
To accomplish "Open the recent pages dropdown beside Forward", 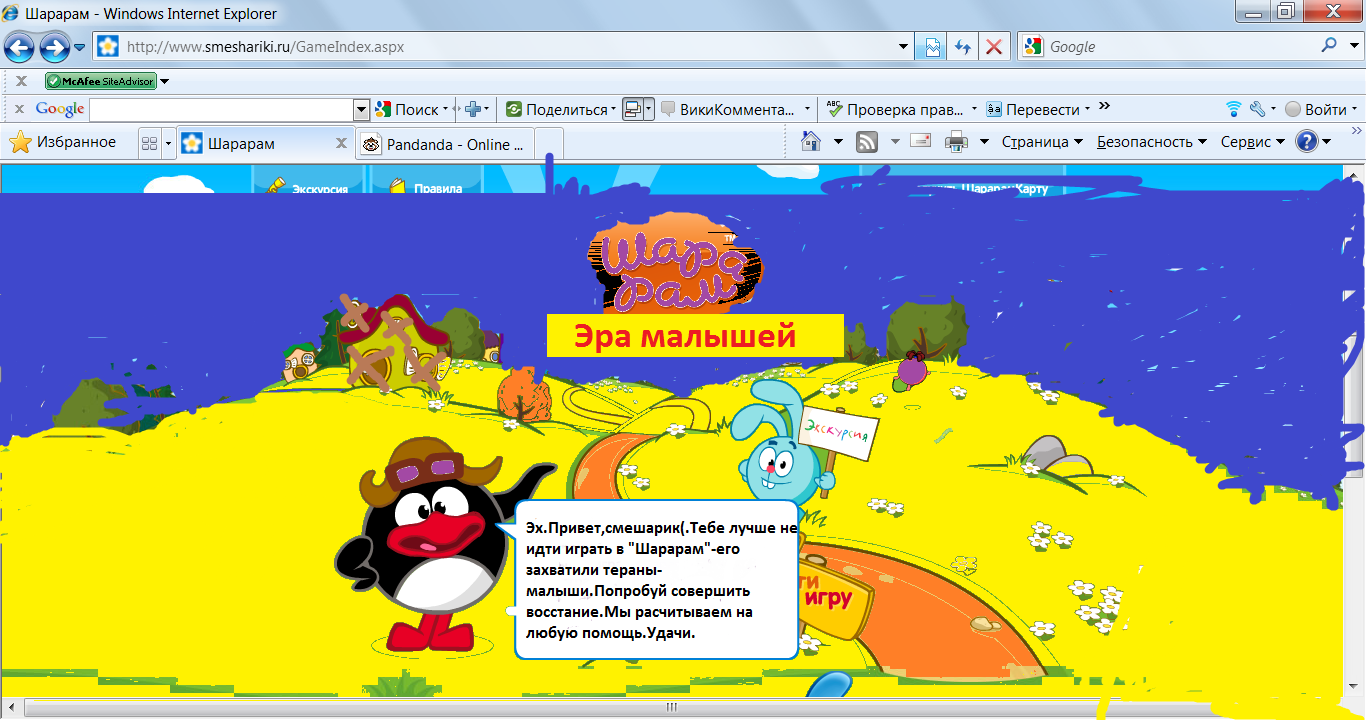I will coord(80,47).
